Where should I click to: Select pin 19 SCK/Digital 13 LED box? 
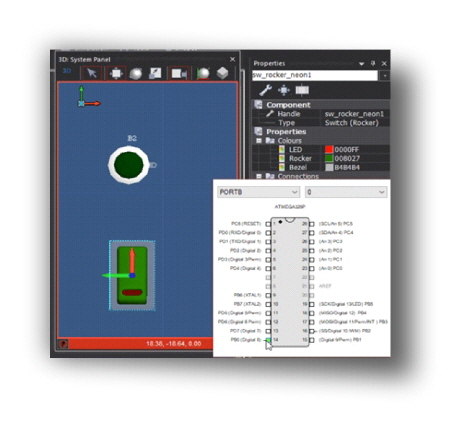tap(312, 304)
